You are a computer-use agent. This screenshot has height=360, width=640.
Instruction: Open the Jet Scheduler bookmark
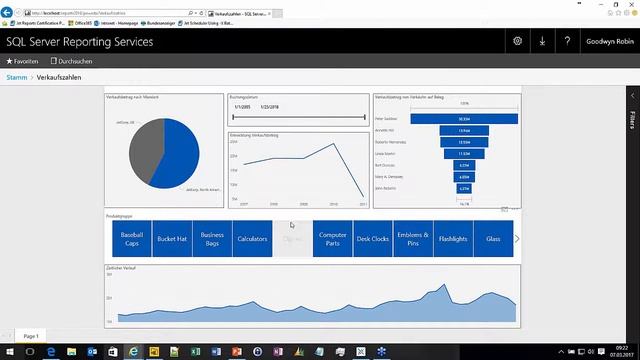click(206, 23)
